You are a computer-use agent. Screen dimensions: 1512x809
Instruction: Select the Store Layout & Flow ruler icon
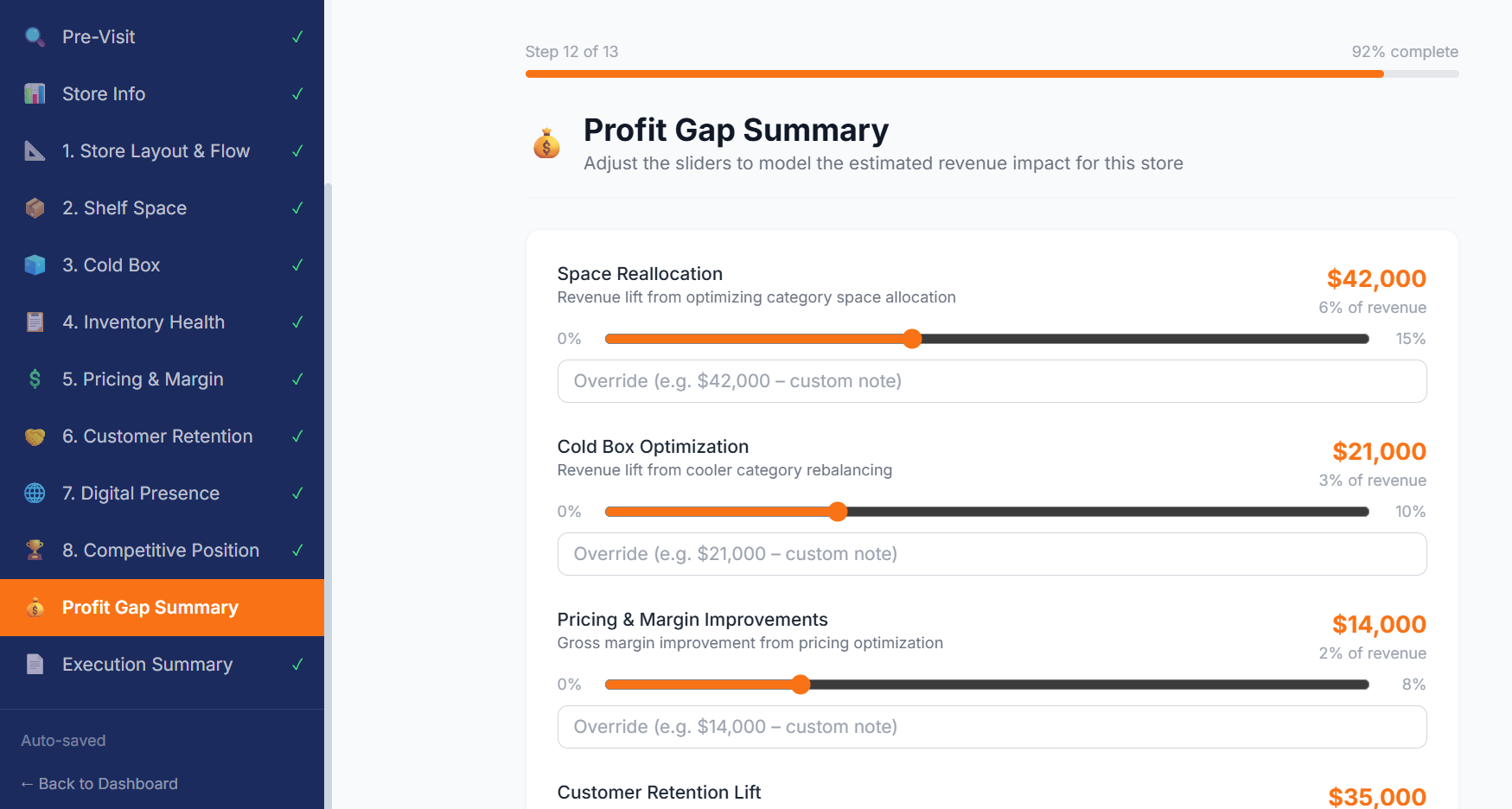pyautogui.click(x=35, y=150)
